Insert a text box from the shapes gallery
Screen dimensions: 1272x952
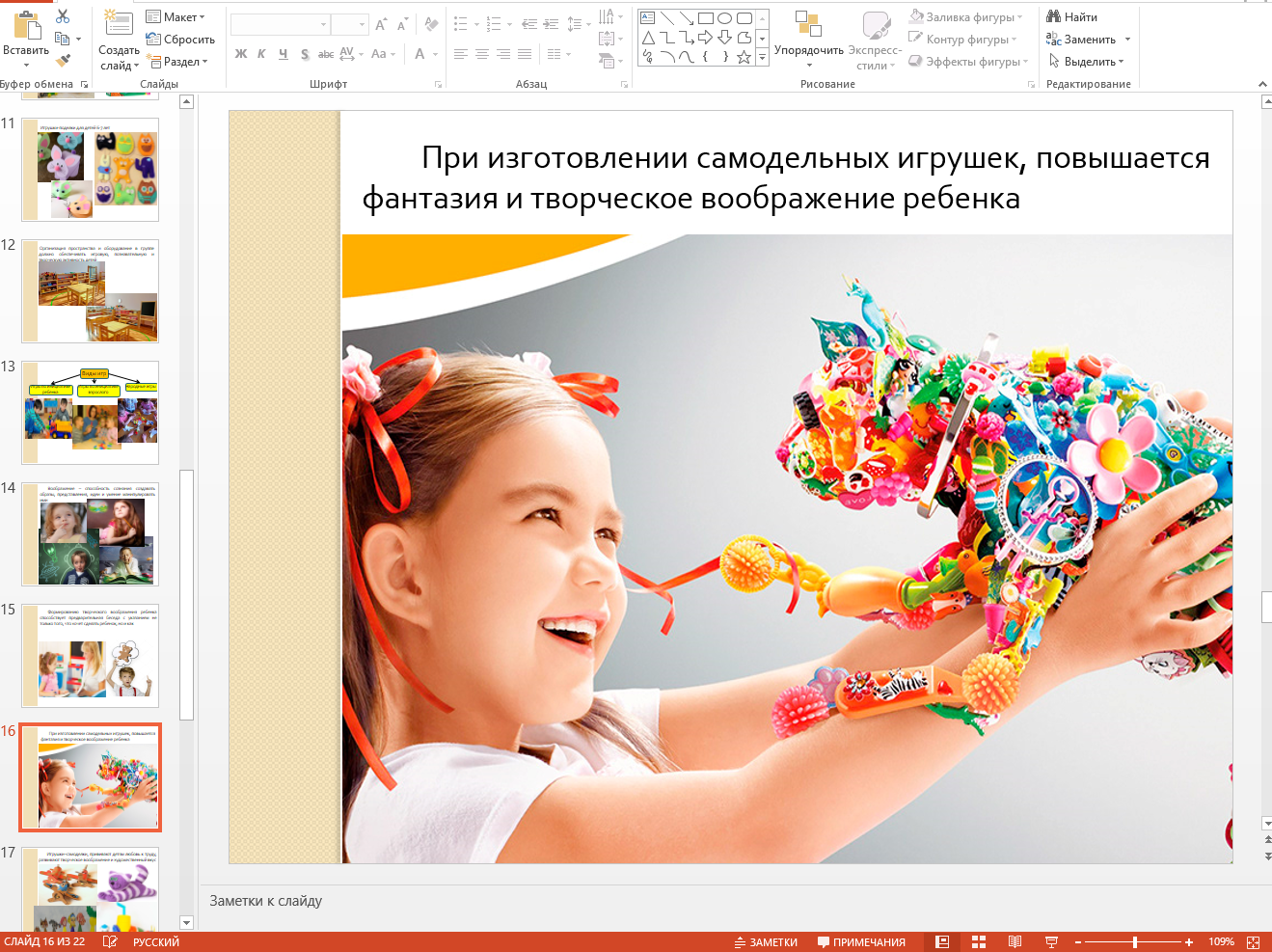[647, 17]
